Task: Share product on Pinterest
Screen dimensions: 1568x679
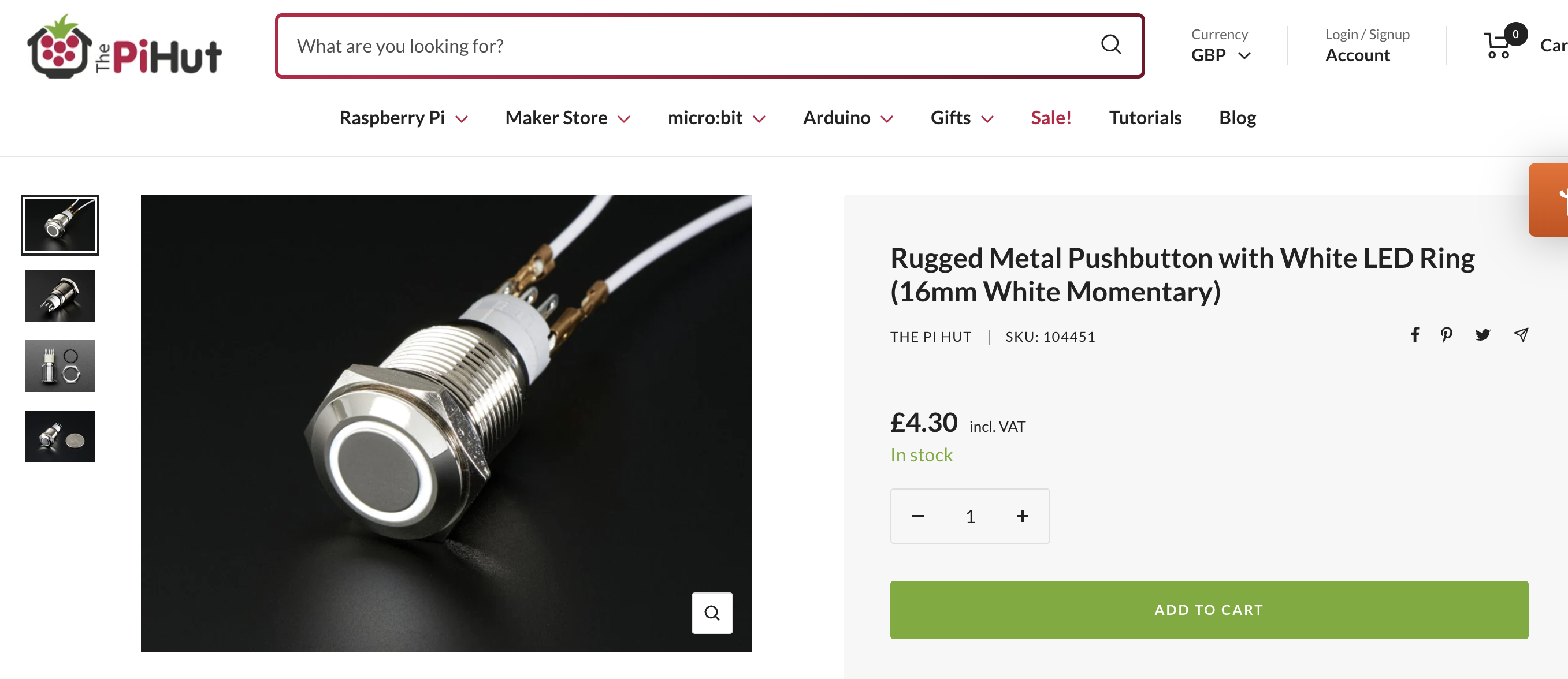Action: (x=1446, y=335)
